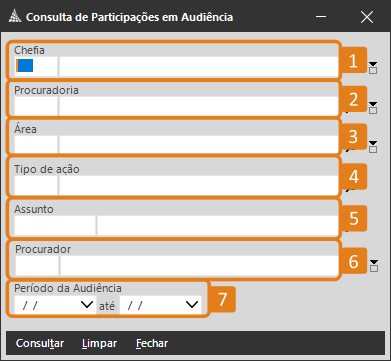Open the multi-select icon beside Procuradoria
Image resolution: width=391 pixels, height=361 pixels.
[373, 107]
